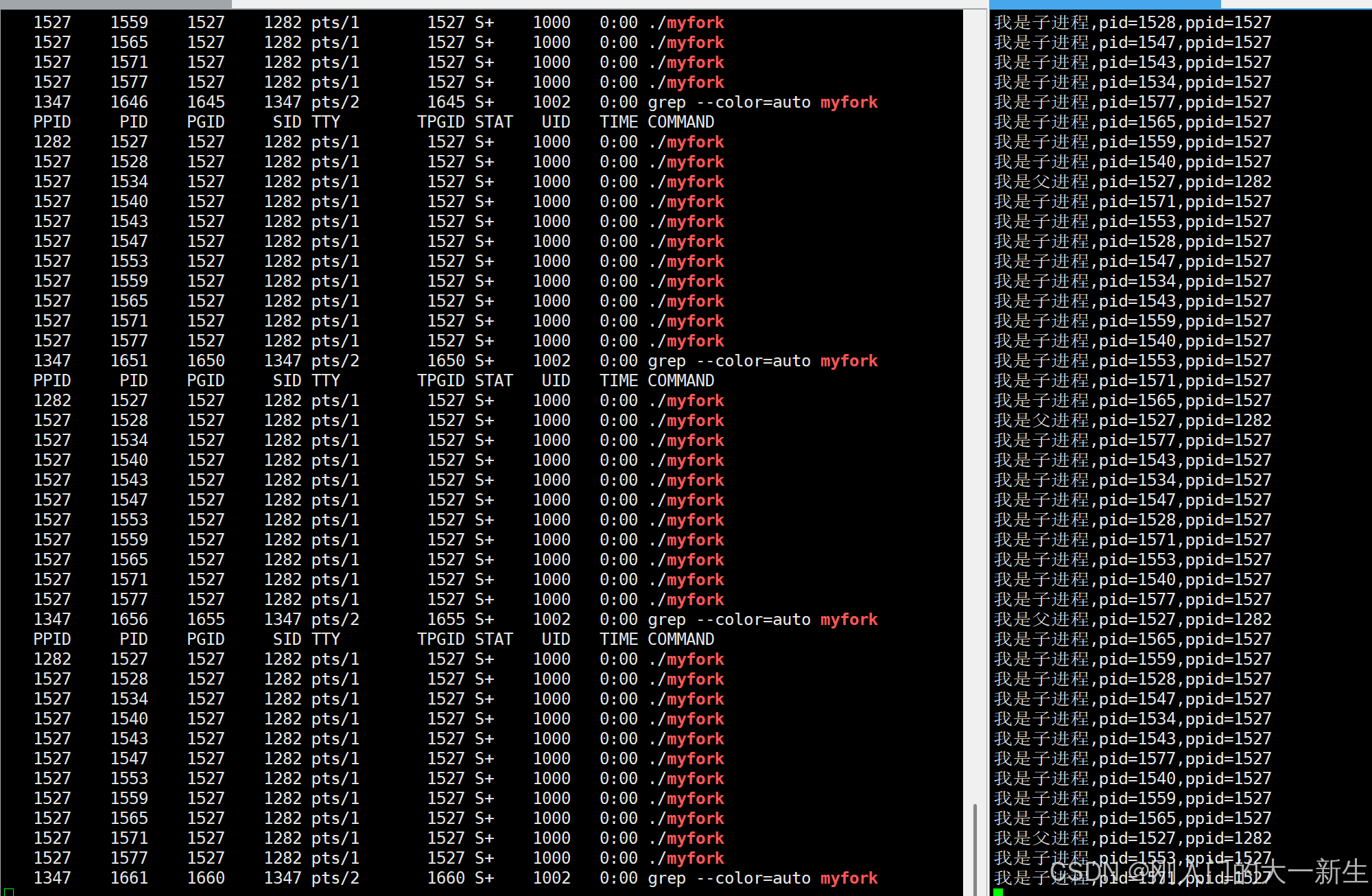
Task: Click TIME 0:00 in grep row PID 1661
Action: [x=619, y=878]
